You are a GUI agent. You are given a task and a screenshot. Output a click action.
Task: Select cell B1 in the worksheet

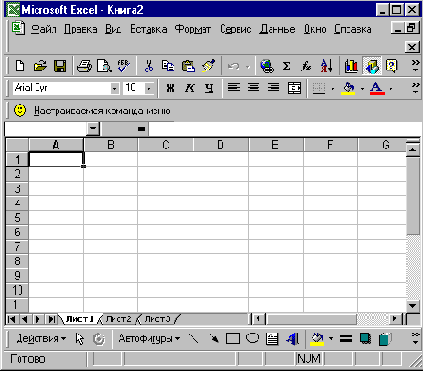point(110,159)
